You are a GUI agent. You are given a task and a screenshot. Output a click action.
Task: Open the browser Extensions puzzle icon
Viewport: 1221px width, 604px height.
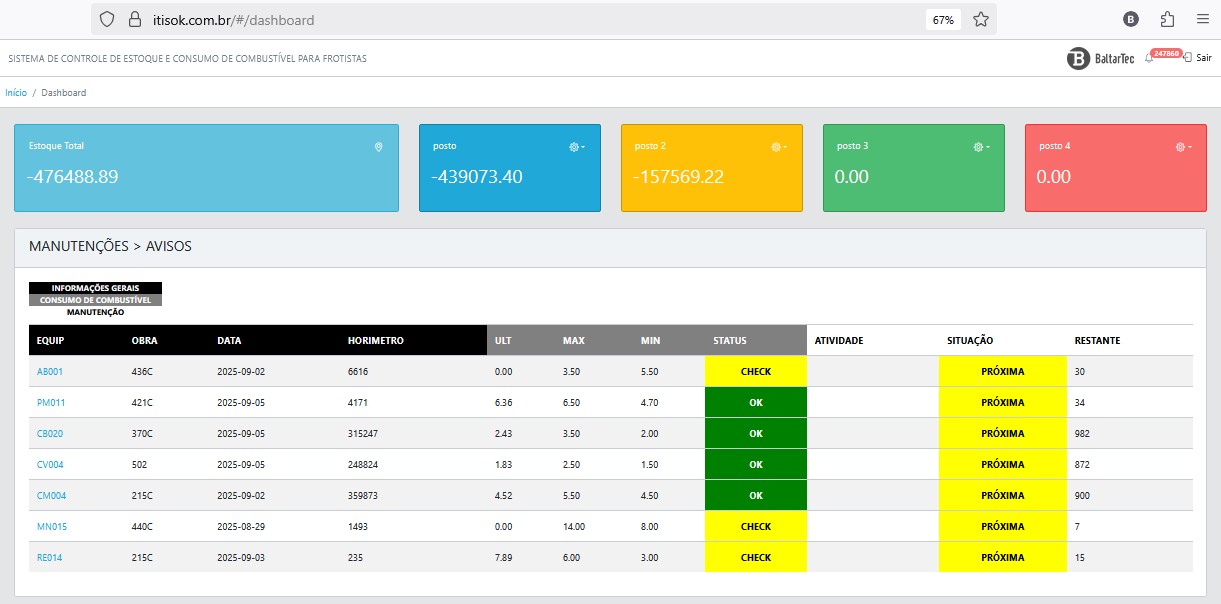pos(1167,19)
